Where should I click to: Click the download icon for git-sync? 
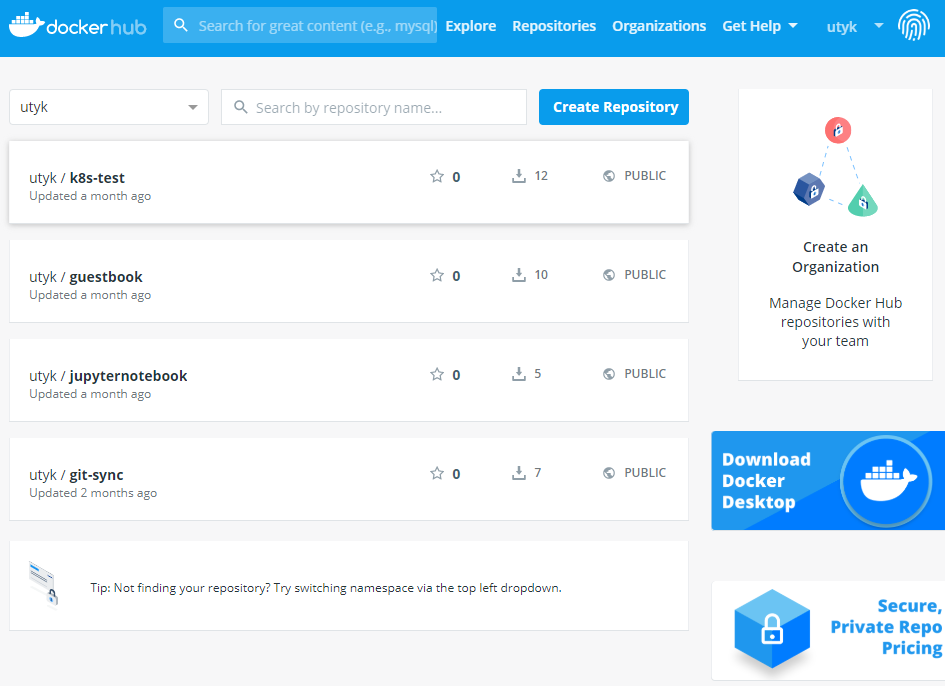coord(518,473)
